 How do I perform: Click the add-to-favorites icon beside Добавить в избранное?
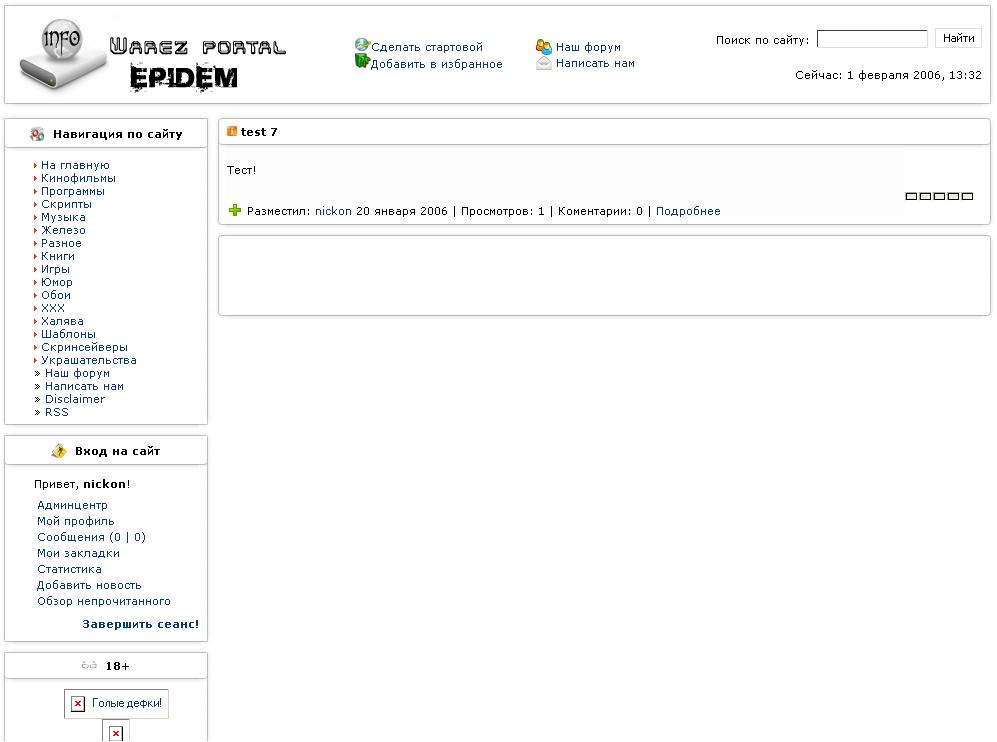click(362, 62)
